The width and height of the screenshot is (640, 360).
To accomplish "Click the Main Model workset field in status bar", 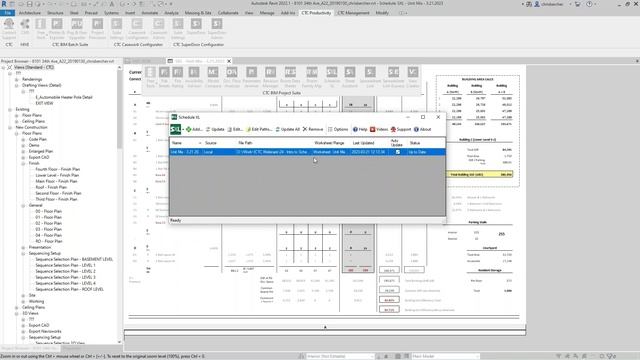I will tap(445, 356).
